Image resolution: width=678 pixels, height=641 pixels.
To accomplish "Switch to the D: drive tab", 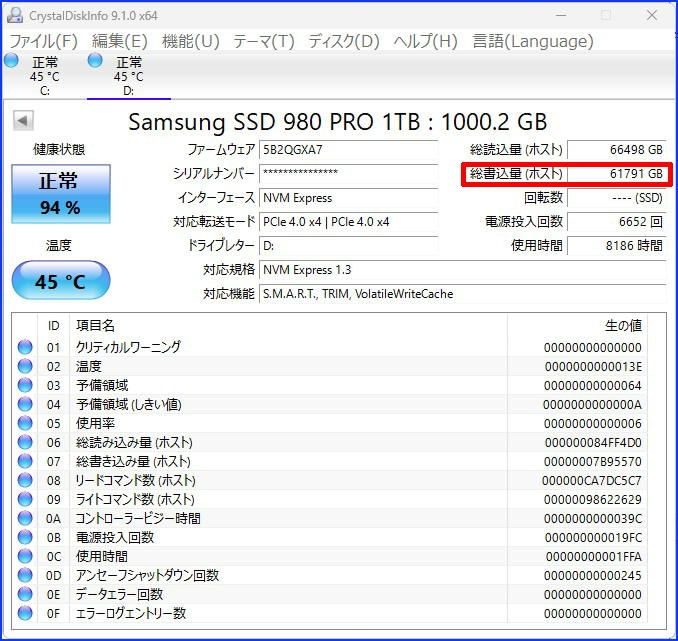I will [x=129, y=75].
